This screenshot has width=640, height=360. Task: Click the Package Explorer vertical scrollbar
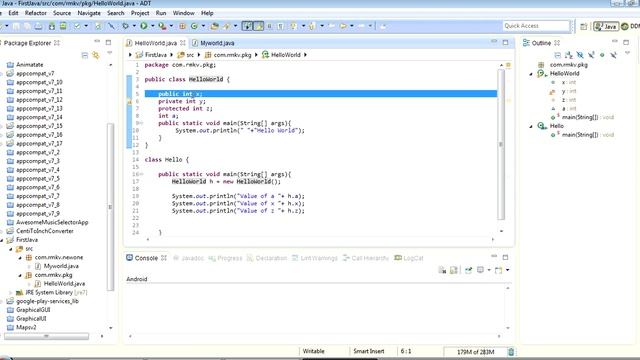[x=110, y=207]
